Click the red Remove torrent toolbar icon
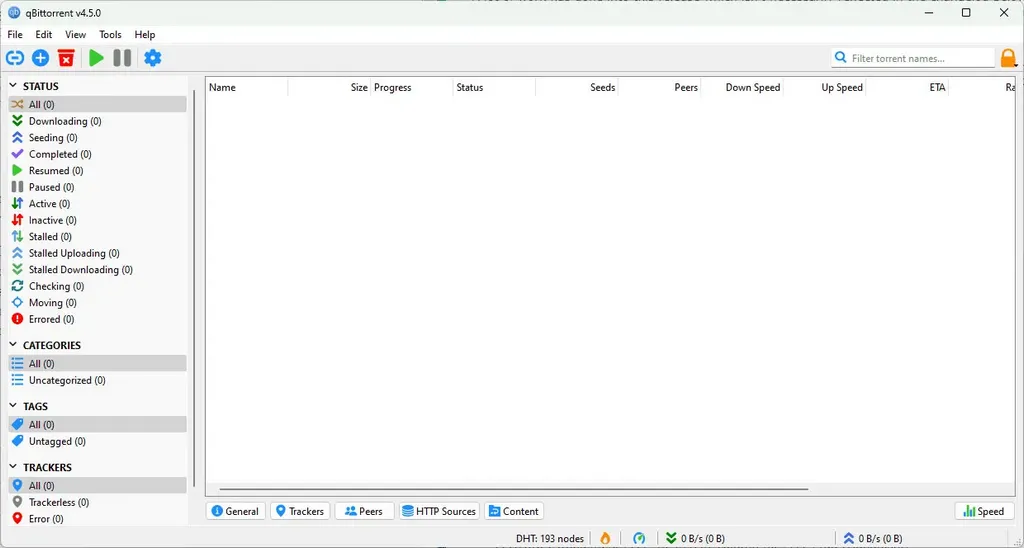The image size is (1024, 548). (66, 58)
